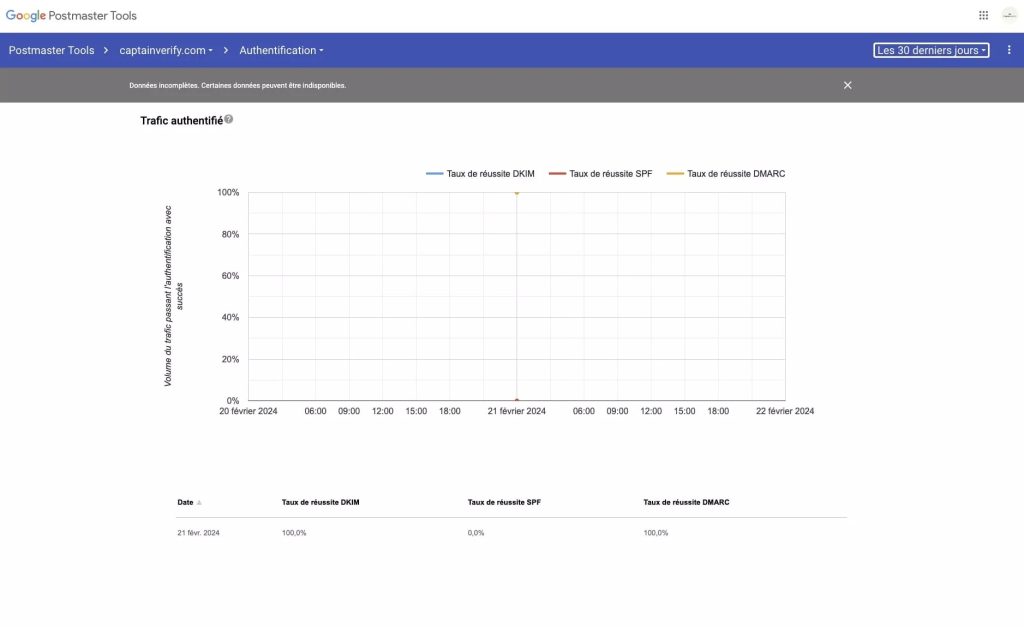Select the DMARC data point on the chart
This screenshot has height=627, width=1024.
[516, 193]
